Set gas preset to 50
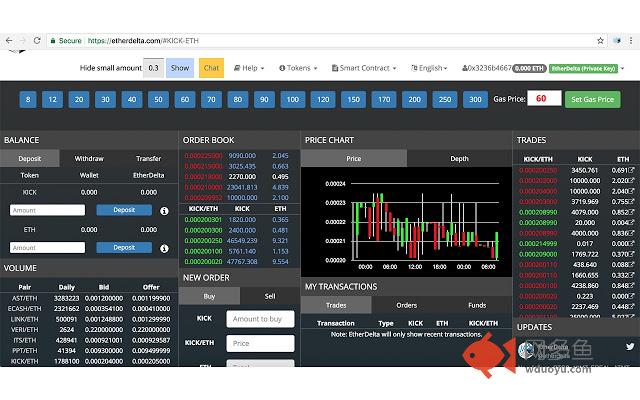Image resolution: width=640 pixels, height=400 pixels. [158, 99]
